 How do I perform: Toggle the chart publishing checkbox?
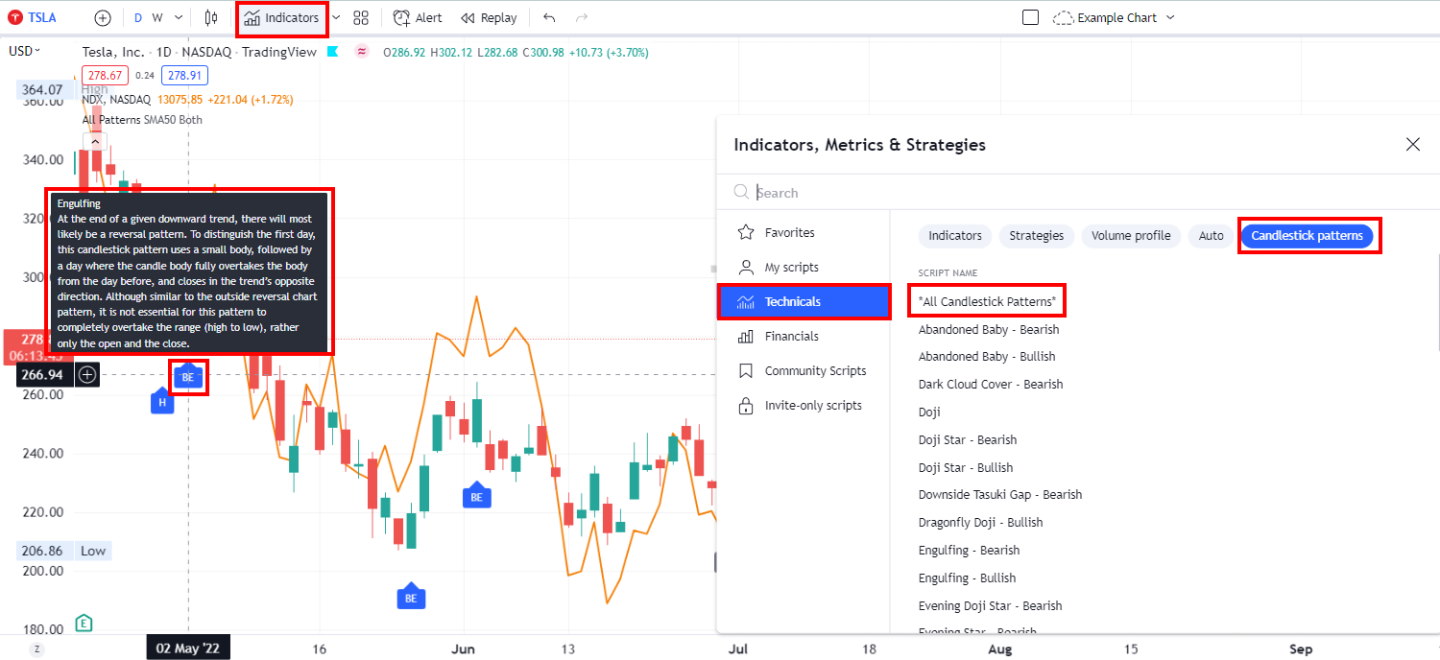pos(1029,17)
